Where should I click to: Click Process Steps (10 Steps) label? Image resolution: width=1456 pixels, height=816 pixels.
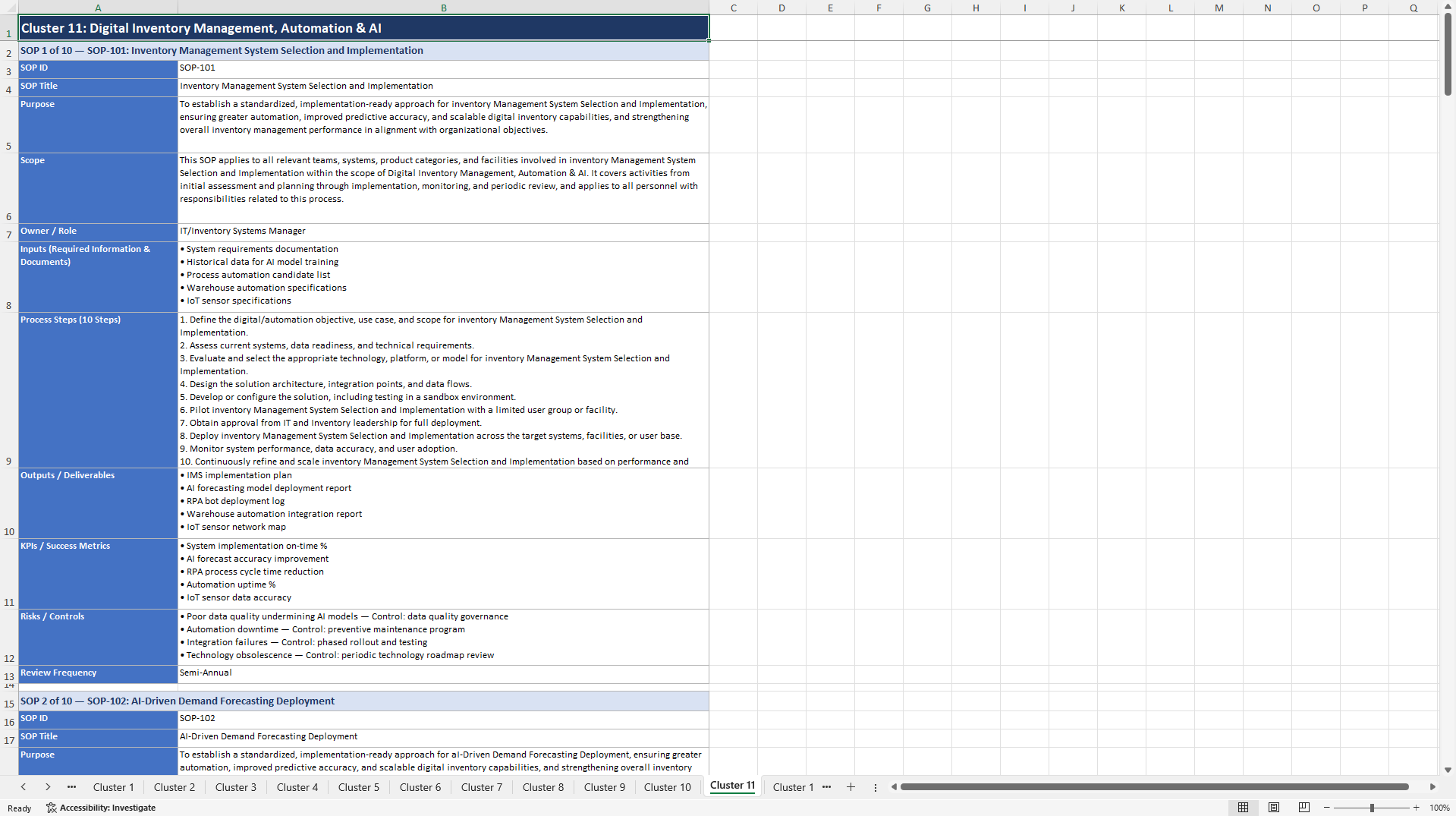(98, 390)
